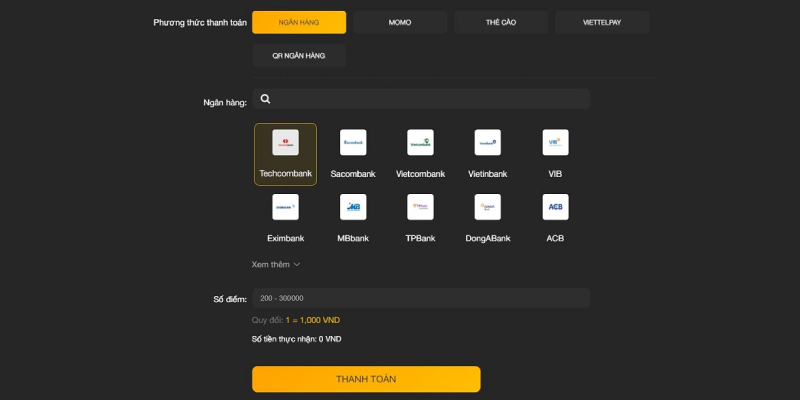Select the DongABank logo icon

488,207
